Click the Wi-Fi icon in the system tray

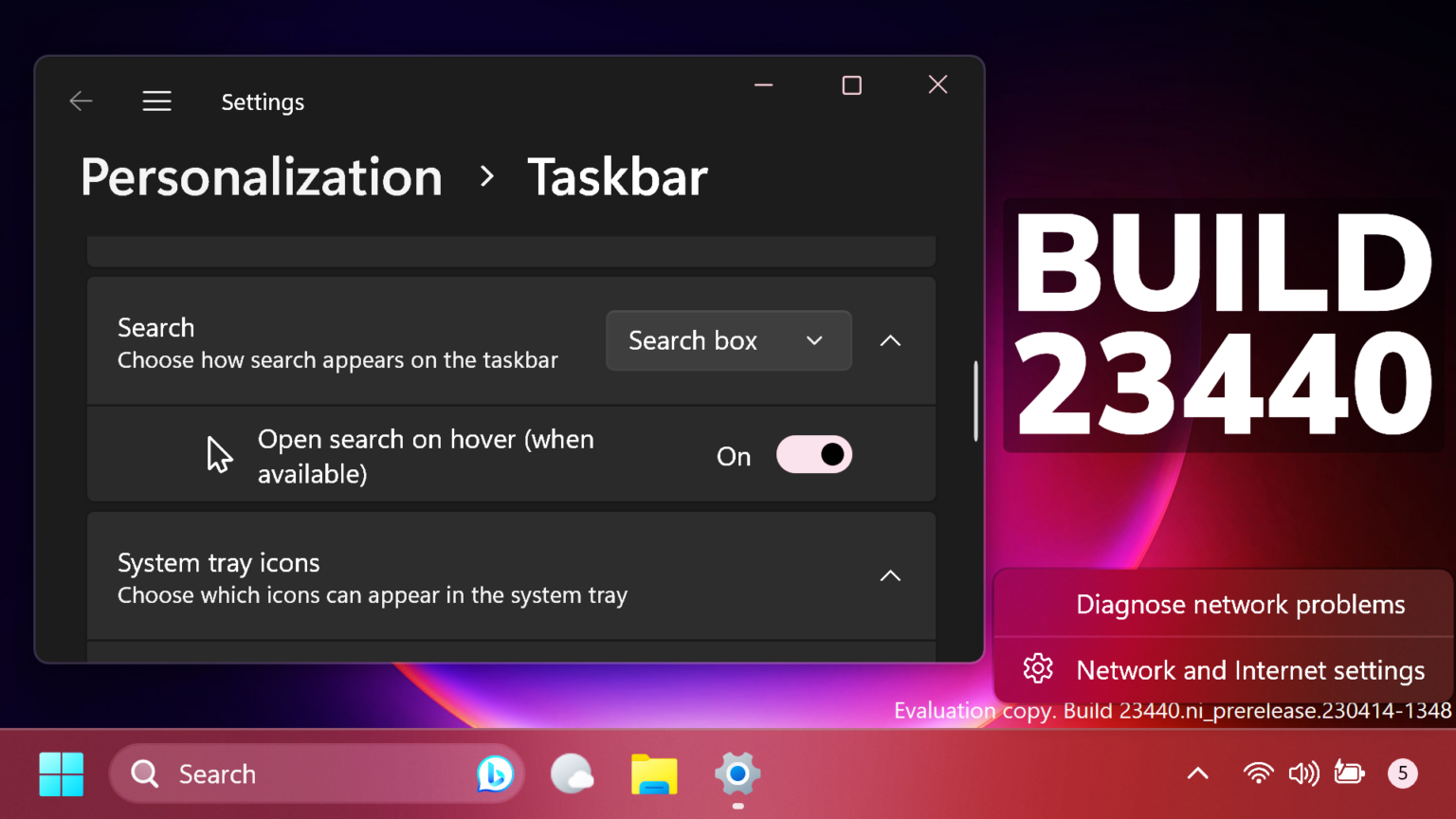(x=1258, y=773)
